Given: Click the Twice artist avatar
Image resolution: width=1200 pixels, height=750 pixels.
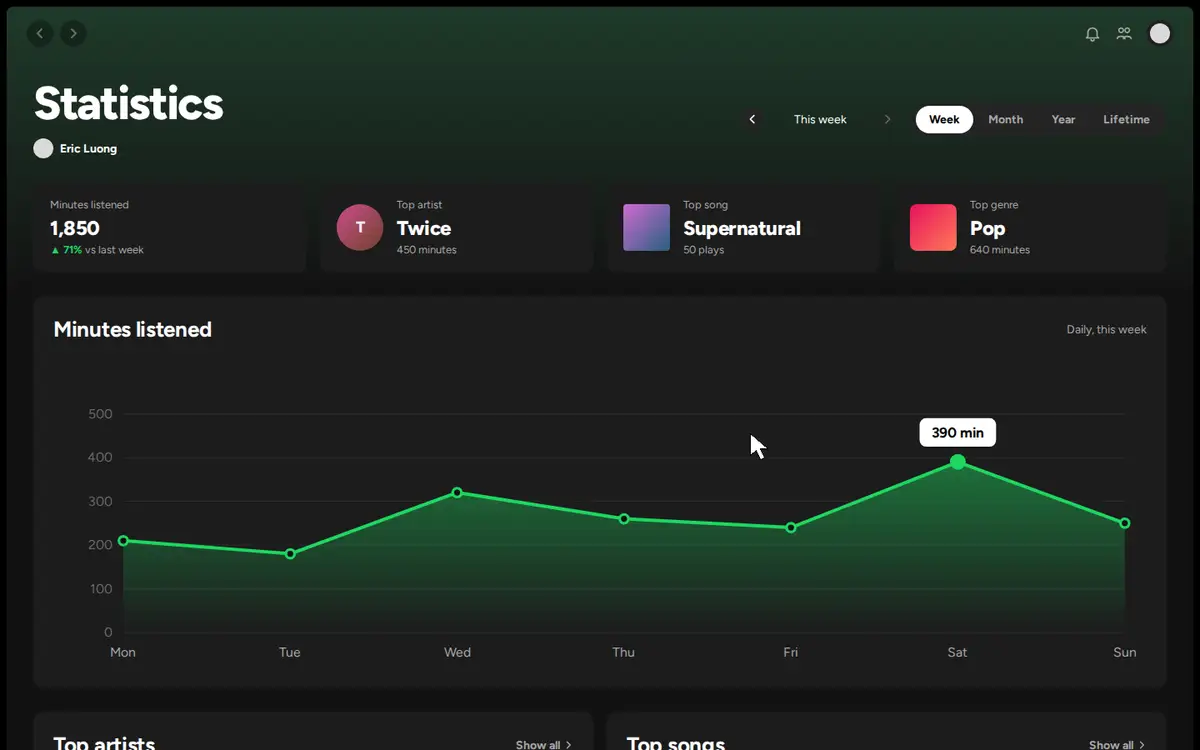Looking at the screenshot, I should (360, 227).
